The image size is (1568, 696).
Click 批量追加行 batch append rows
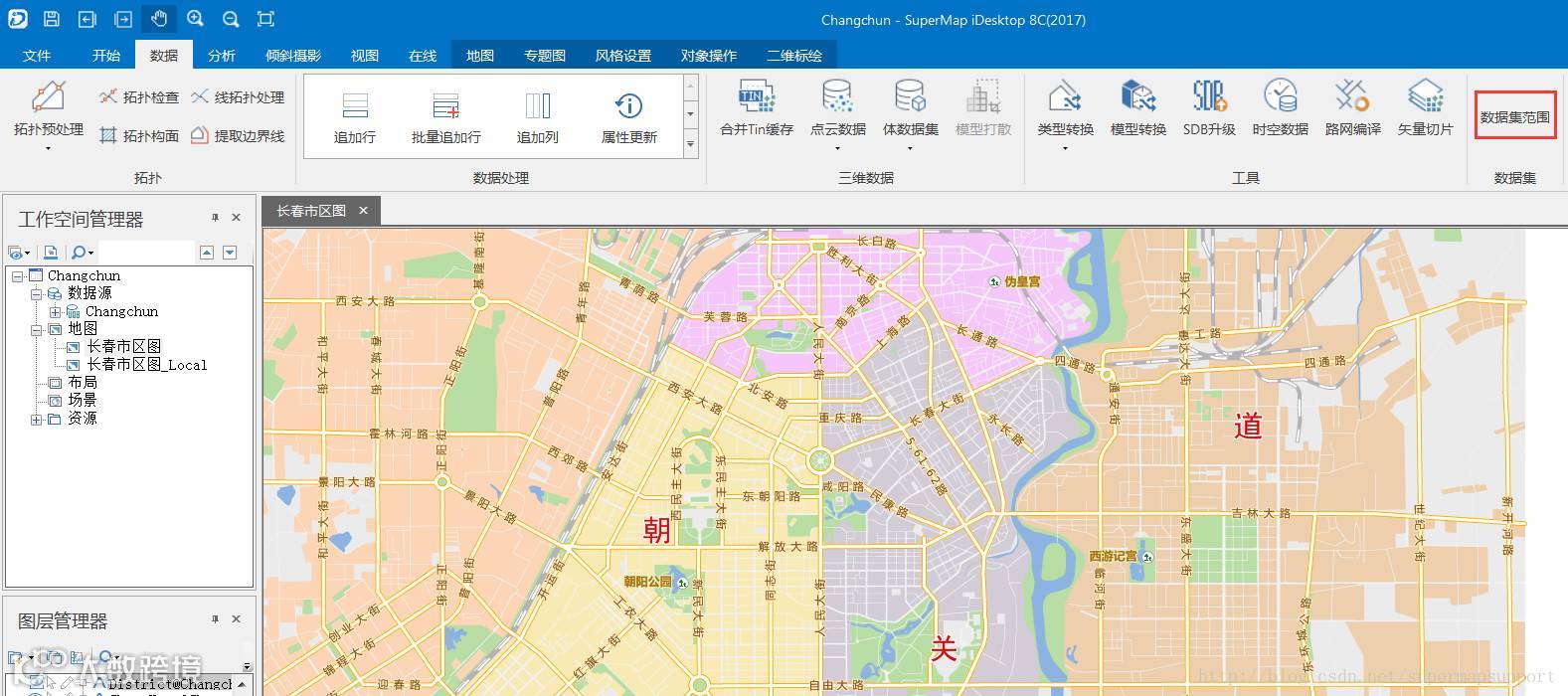446,117
